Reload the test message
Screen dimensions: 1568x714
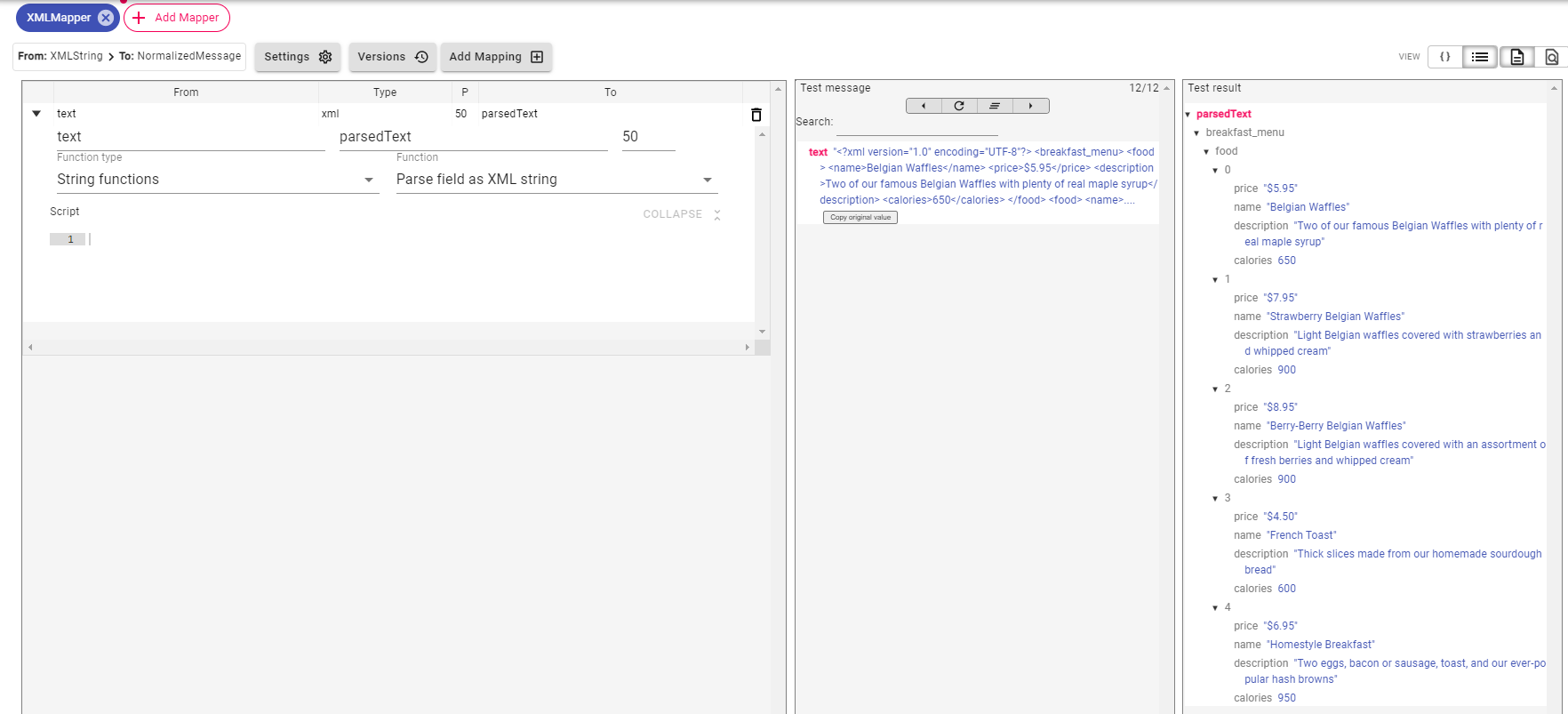[x=959, y=106]
